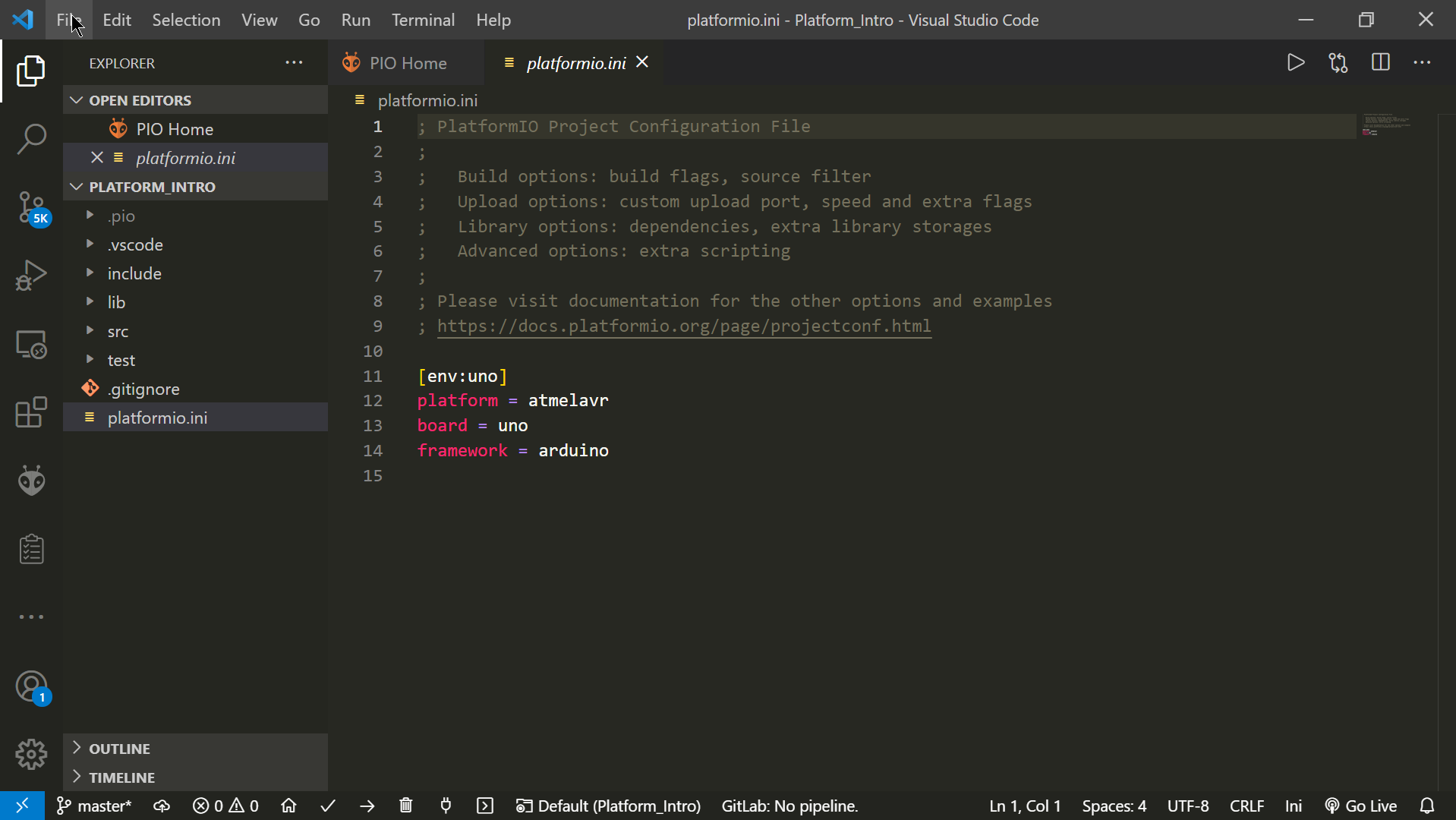Screen dimensions: 1456x820
Task: Click the Go Live button
Action: click(x=1360, y=806)
